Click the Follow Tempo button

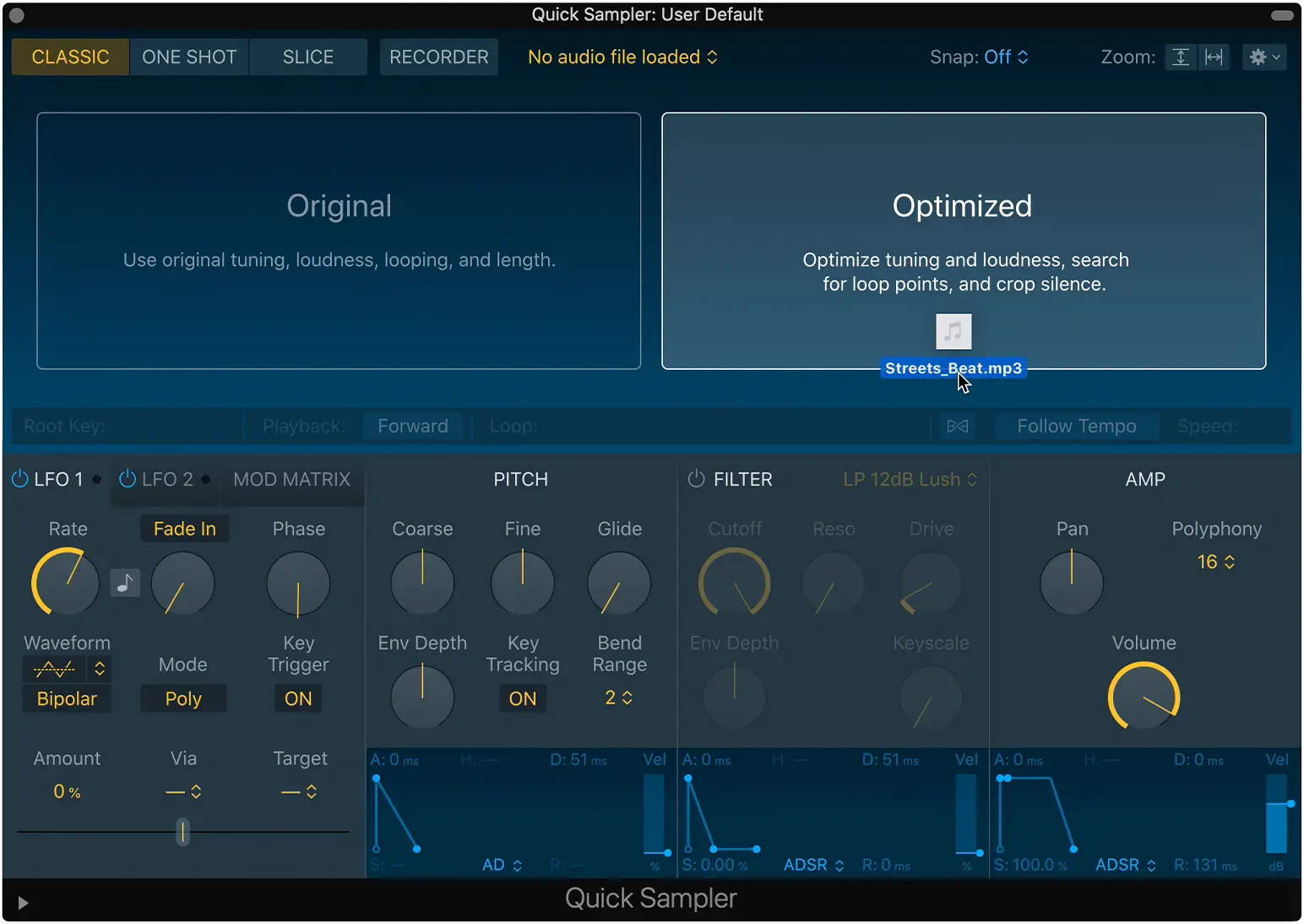click(x=1076, y=427)
